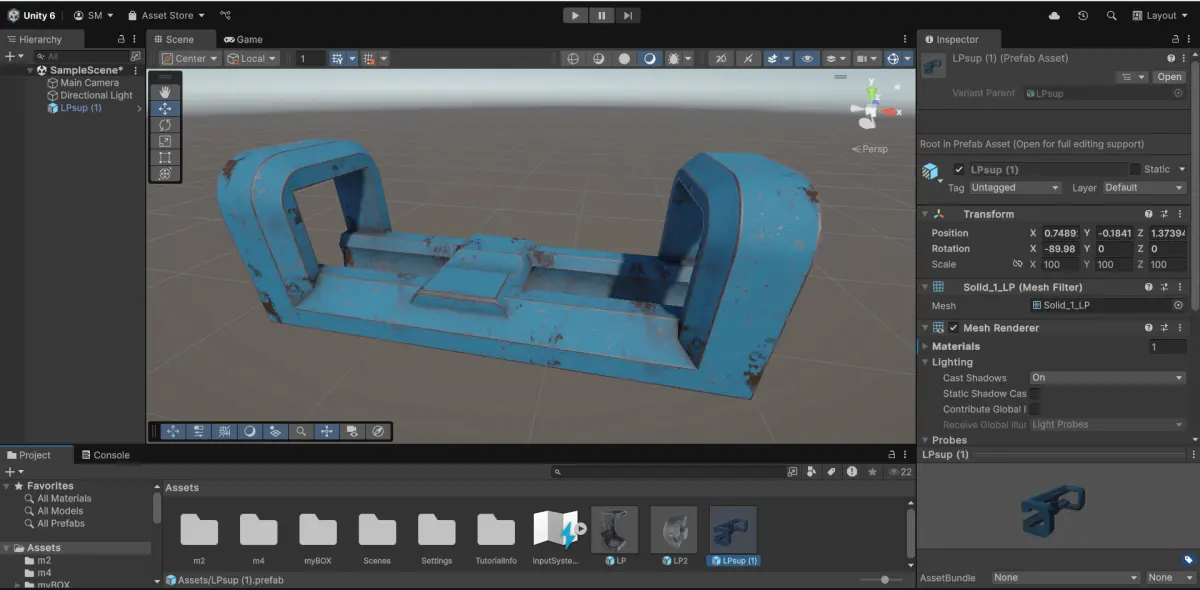Open Transform component presets icon
This screenshot has height=590, width=1200.
tap(1165, 214)
